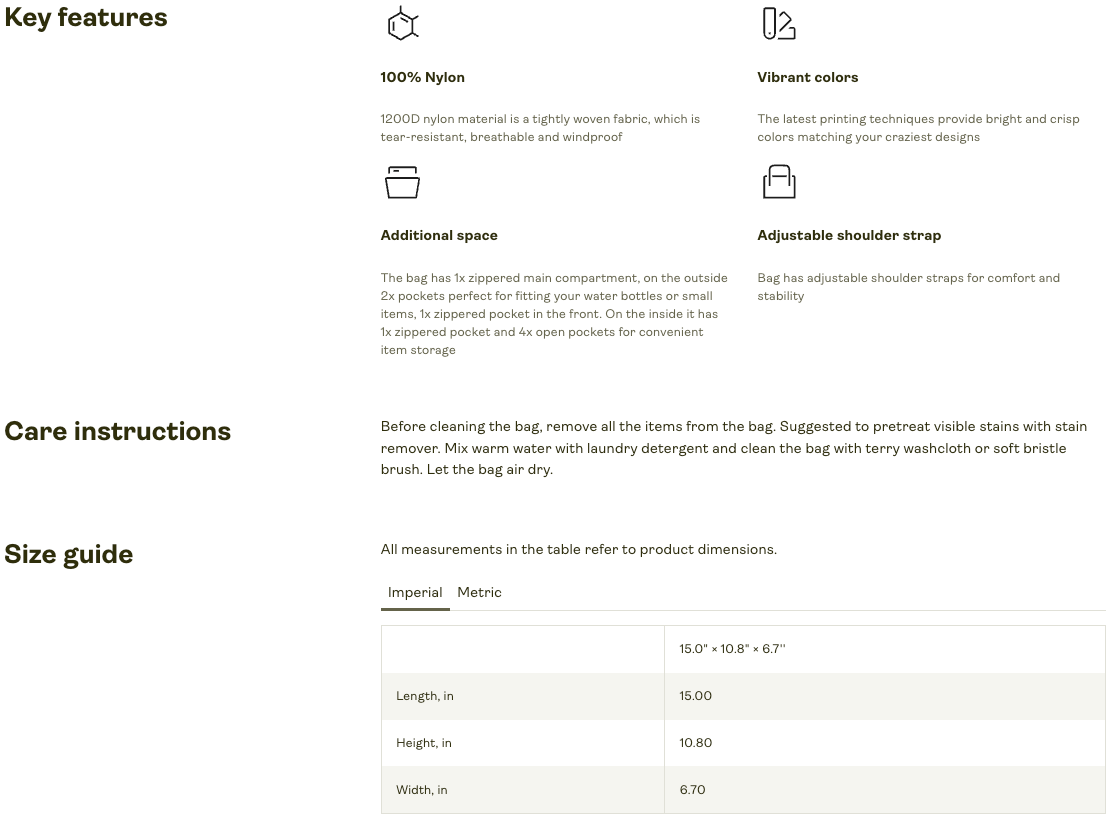Click the Additional space feature title
This screenshot has width=1112, height=819.
439,236
